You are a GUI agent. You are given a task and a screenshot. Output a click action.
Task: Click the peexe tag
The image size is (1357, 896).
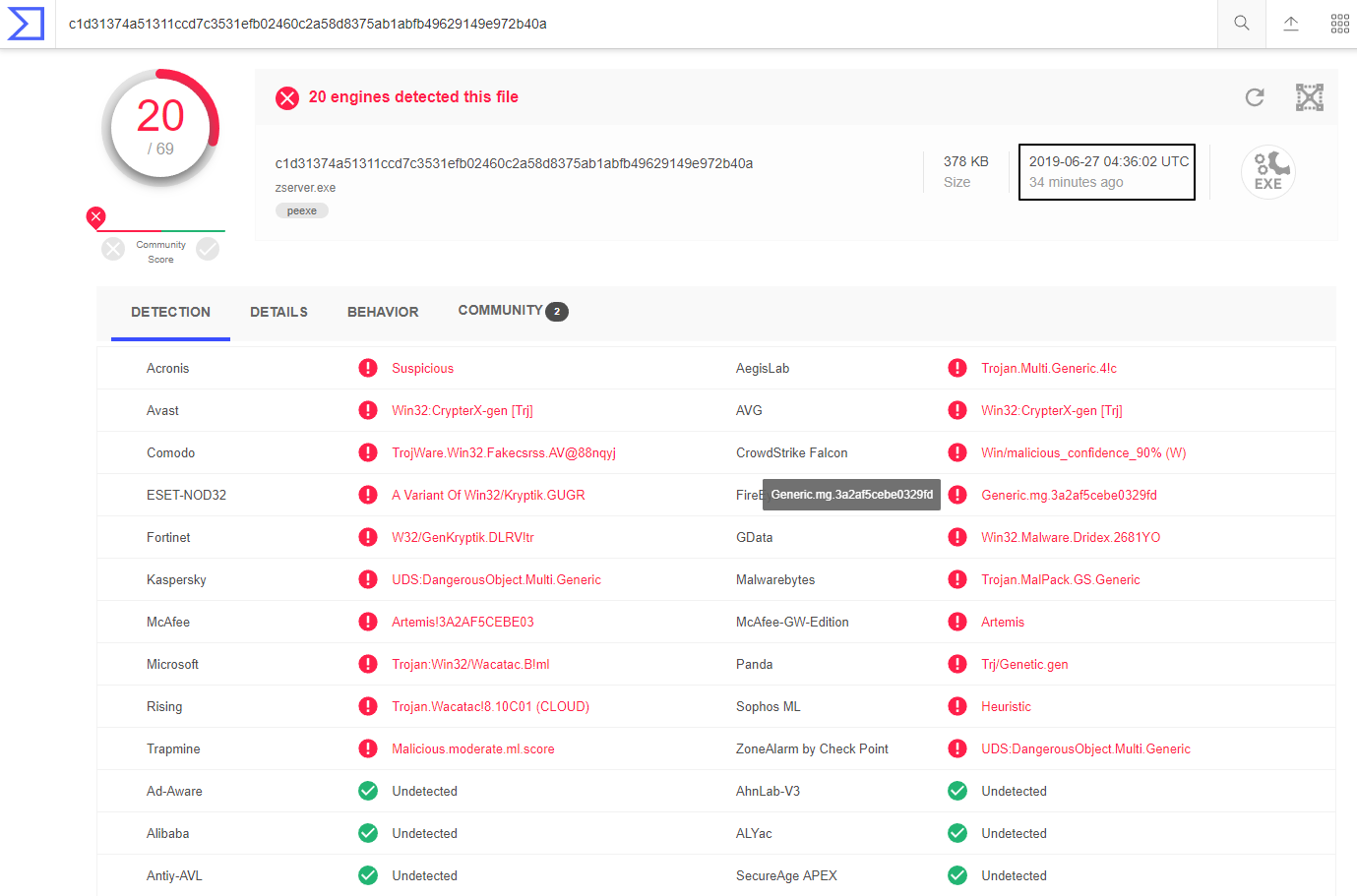point(302,210)
